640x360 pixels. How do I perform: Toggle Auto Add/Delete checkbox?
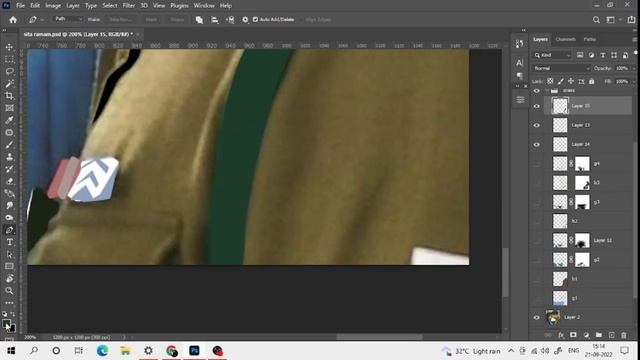pyautogui.click(x=256, y=20)
